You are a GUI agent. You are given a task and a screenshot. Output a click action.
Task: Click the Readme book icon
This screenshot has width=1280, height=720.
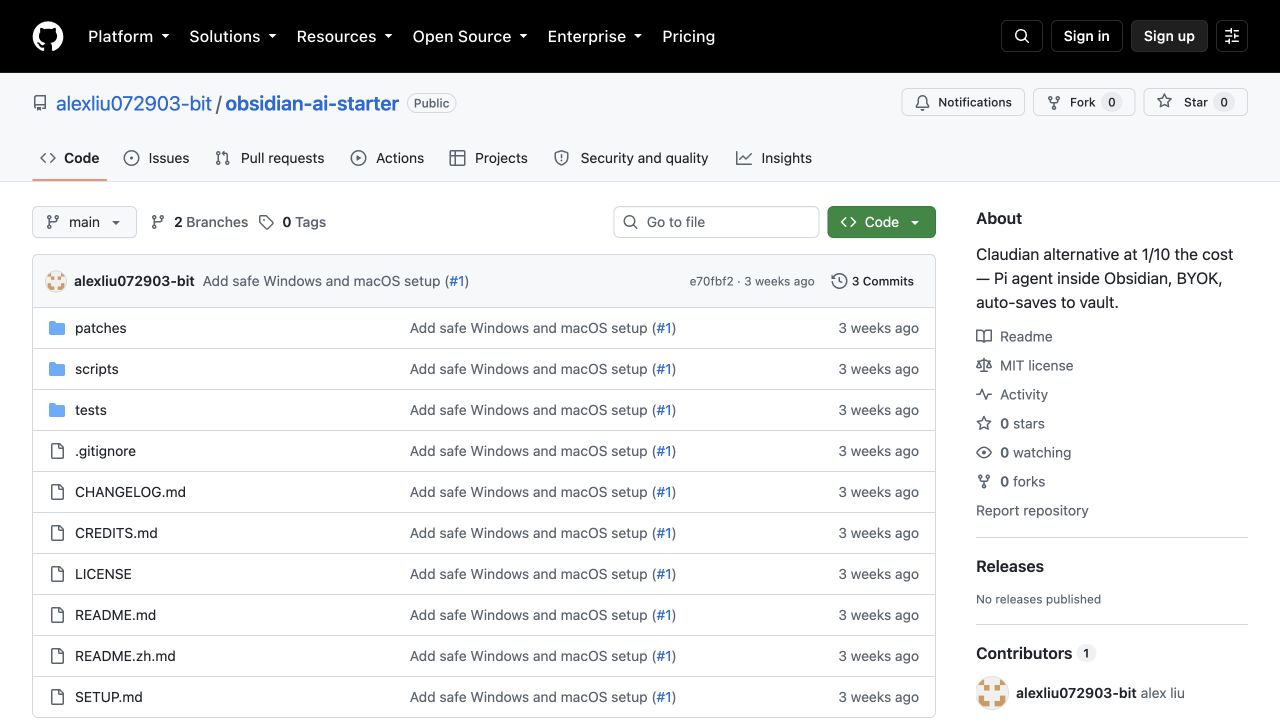coord(984,337)
